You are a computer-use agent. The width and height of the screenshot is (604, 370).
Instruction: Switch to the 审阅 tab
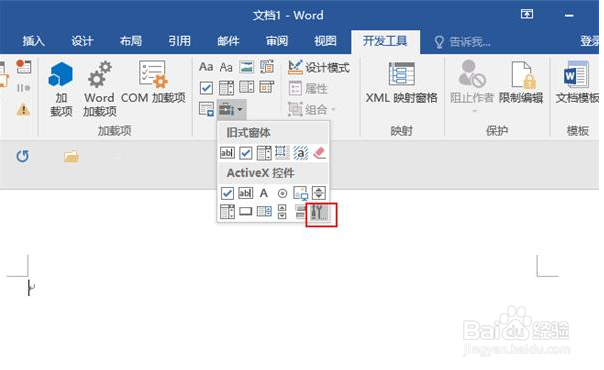[x=277, y=41]
